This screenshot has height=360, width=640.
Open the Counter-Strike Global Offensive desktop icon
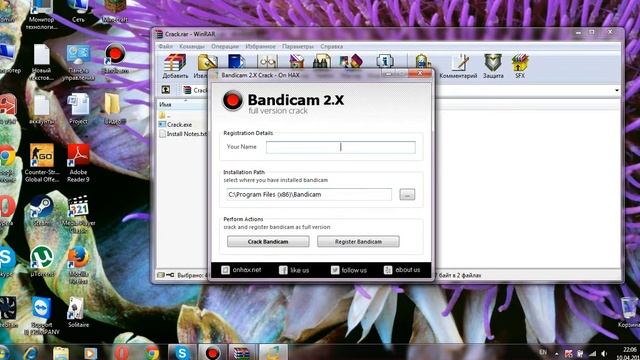coord(42,162)
